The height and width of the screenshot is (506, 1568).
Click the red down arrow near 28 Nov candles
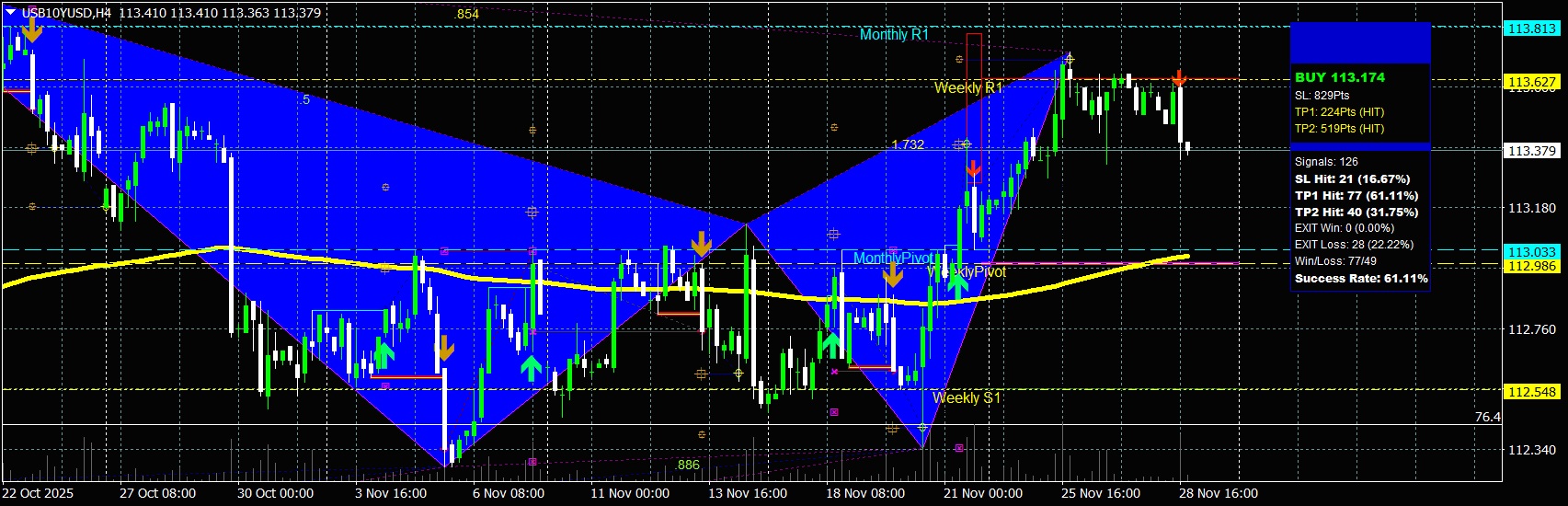pyautogui.click(x=1179, y=77)
